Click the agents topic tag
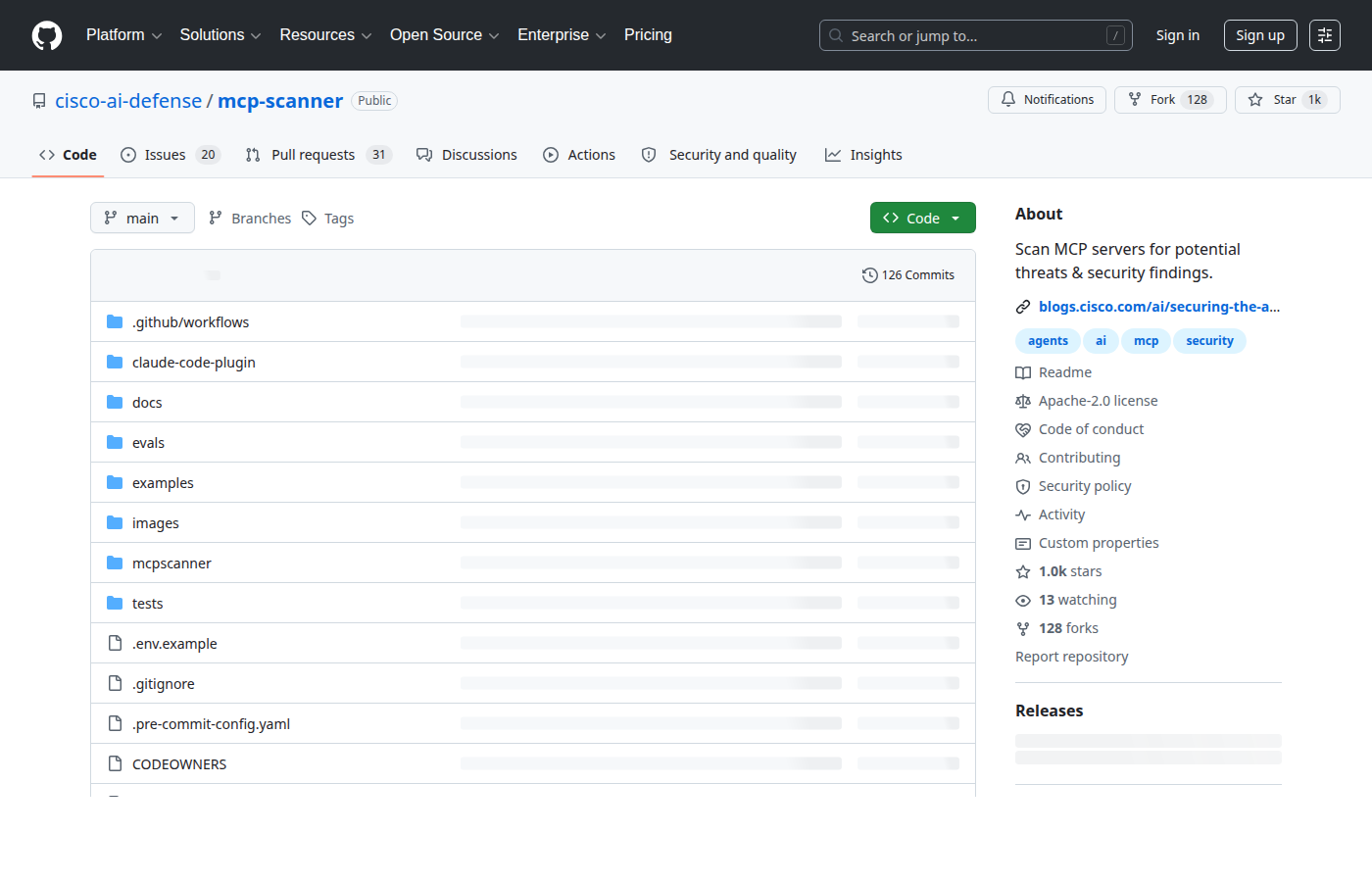The height and width of the screenshot is (882, 1372). click(1048, 341)
